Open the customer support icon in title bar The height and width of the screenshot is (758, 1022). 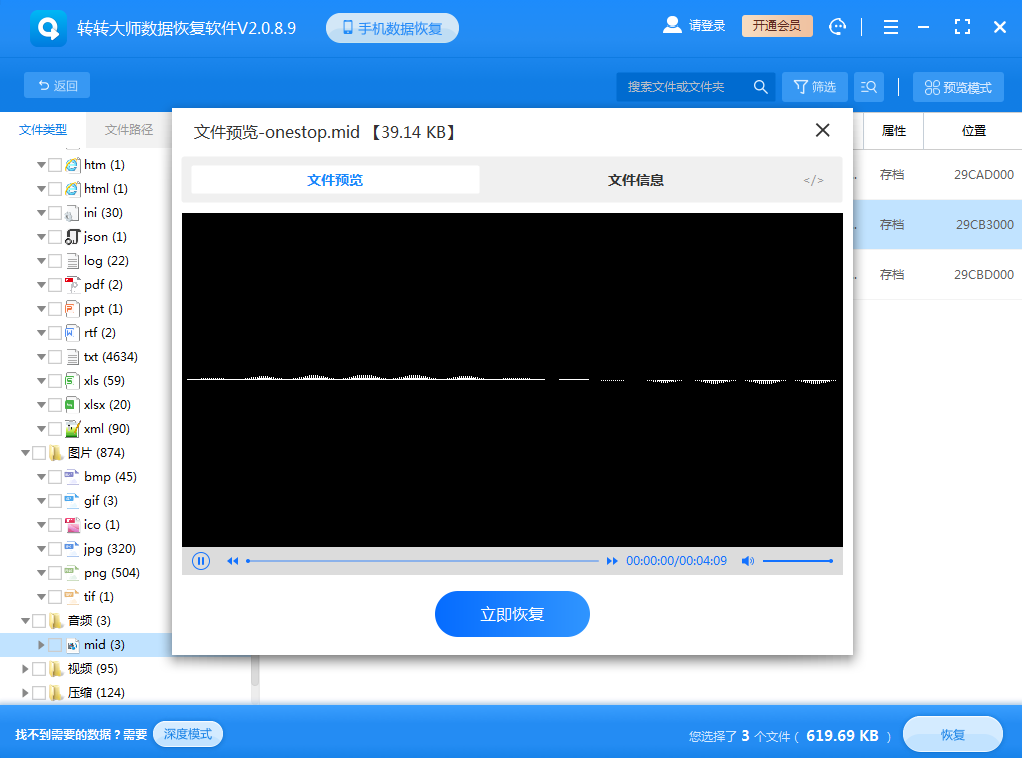(838, 27)
